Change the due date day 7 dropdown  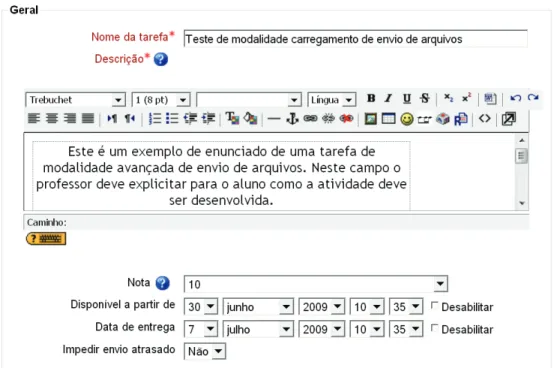pos(201,329)
